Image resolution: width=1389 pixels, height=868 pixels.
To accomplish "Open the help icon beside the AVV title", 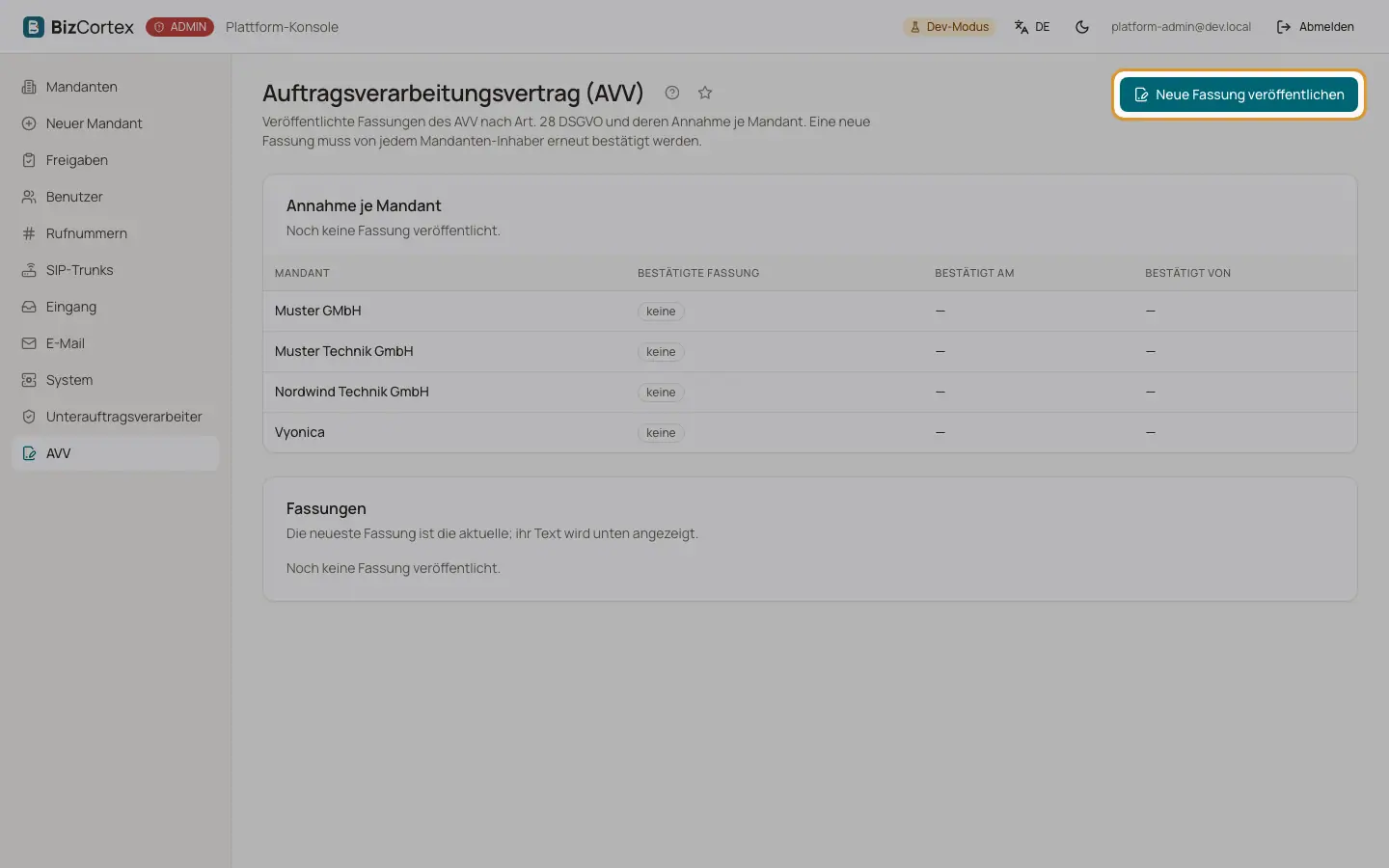I will (x=672, y=93).
